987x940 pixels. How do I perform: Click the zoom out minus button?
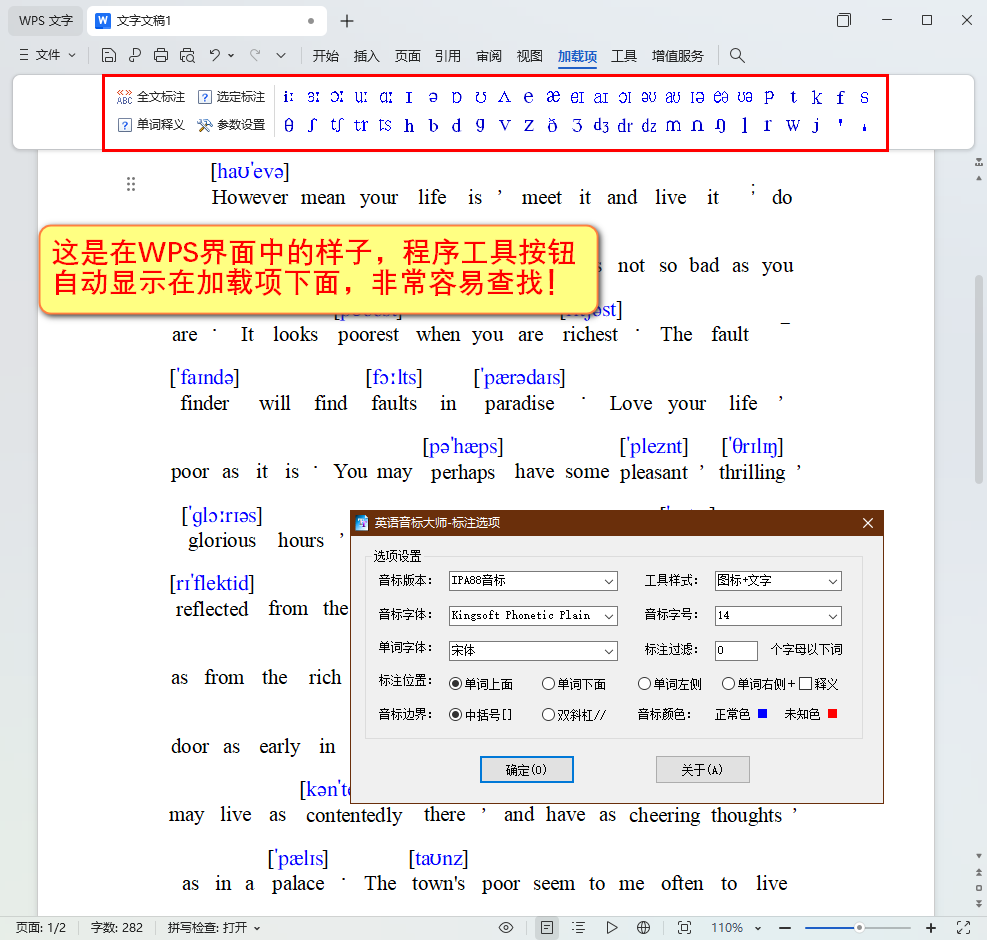point(784,927)
